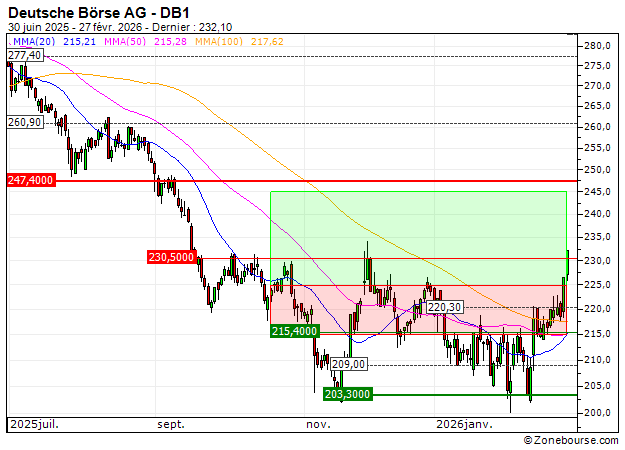This screenshot has height=450, width=625.
Task: Click the 260,90 level label
Action: tap(24, 122)
